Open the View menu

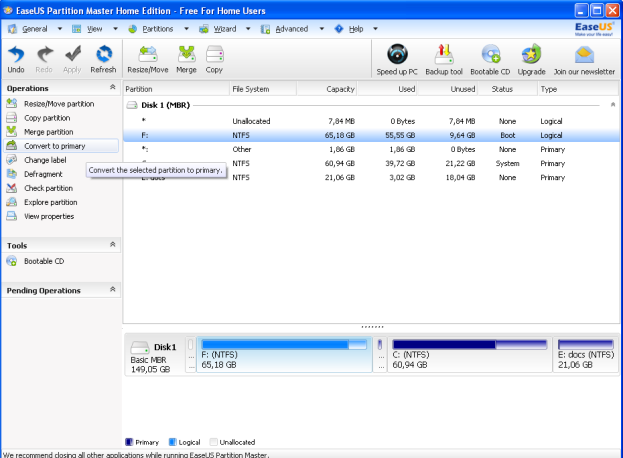(95, 29)
